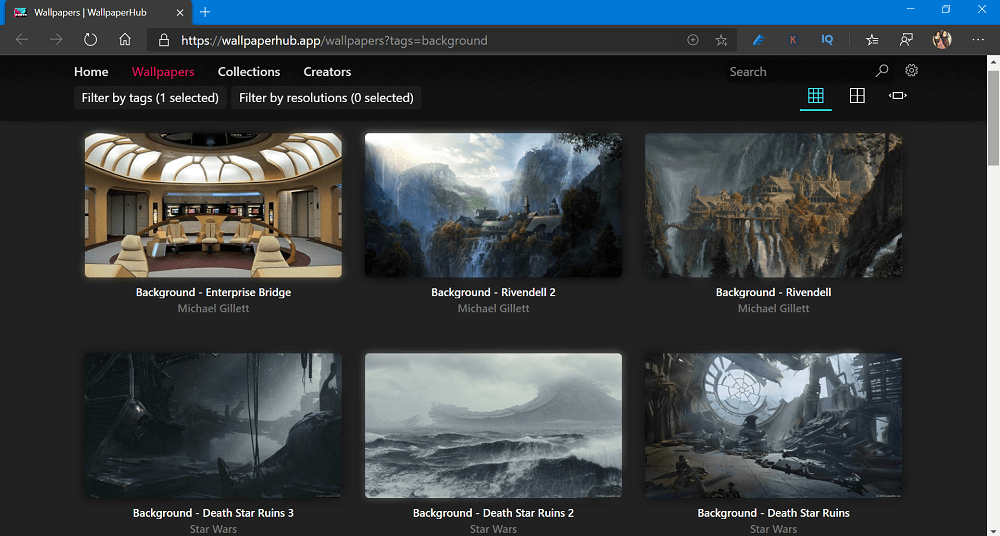Click the site lock icon
1000x536 pixels.
tap(164, 40)
